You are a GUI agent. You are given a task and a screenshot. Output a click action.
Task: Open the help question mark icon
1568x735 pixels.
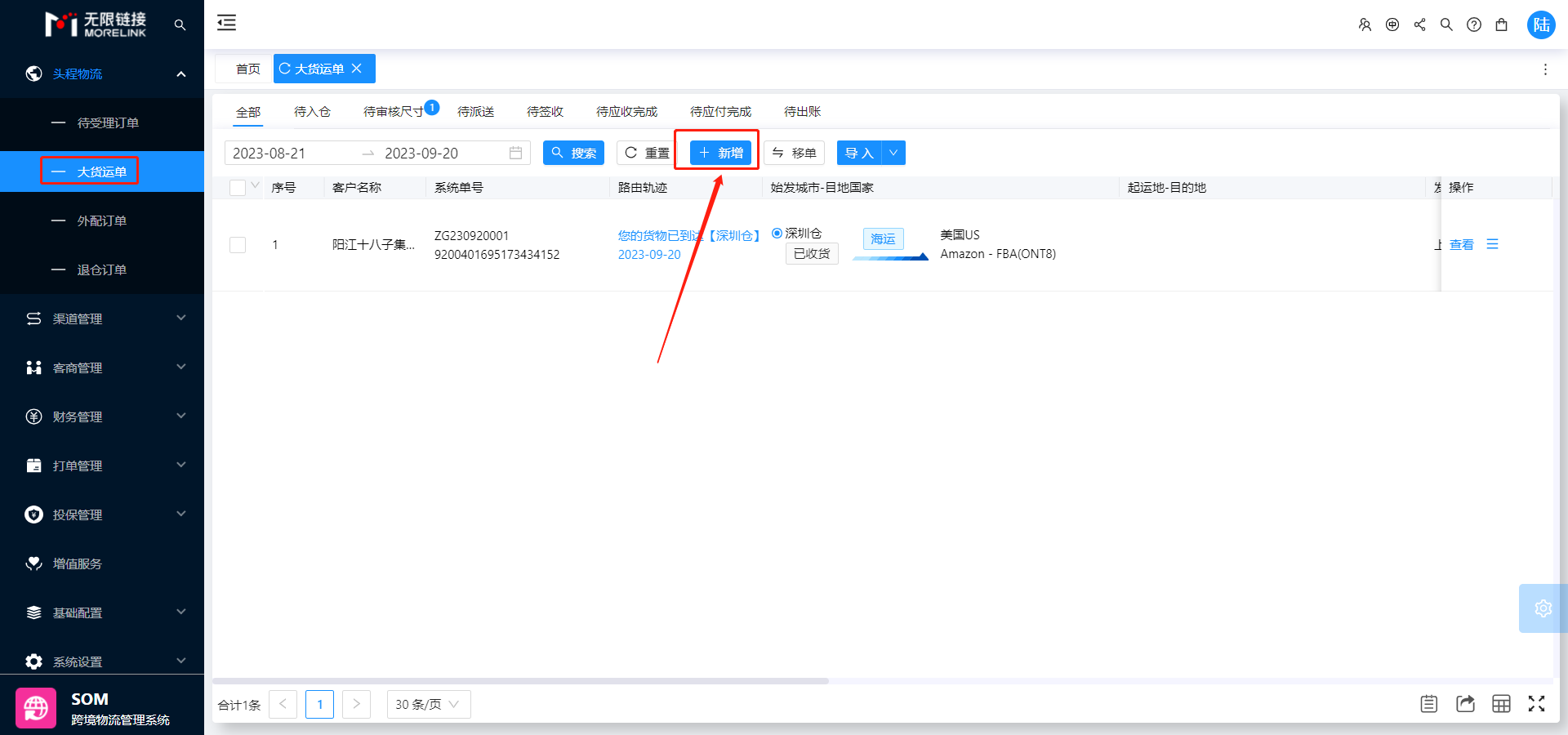click(1474, 24)
